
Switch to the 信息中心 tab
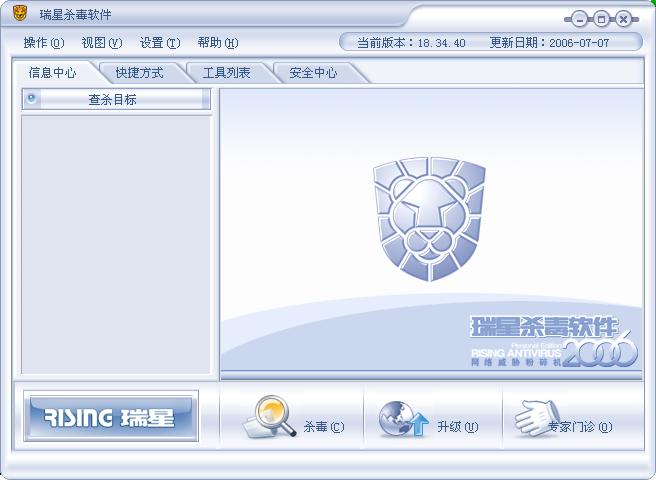point(53,73)
